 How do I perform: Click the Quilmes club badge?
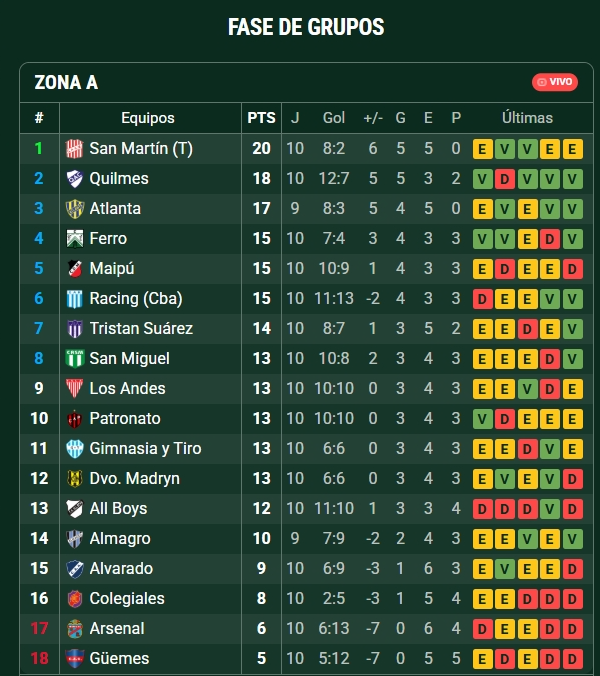point(75,178)
